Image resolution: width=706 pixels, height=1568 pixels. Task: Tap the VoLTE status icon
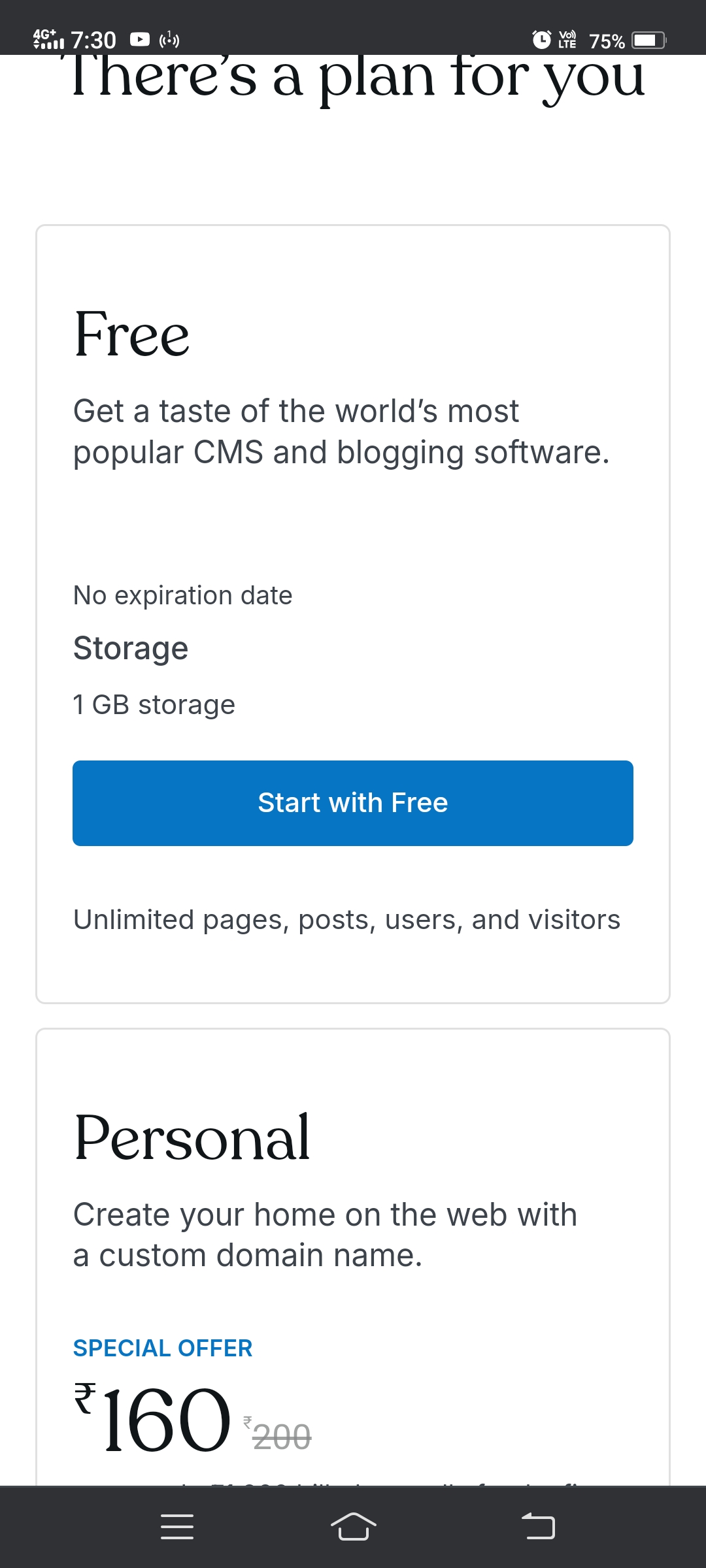tap(567, 40)
